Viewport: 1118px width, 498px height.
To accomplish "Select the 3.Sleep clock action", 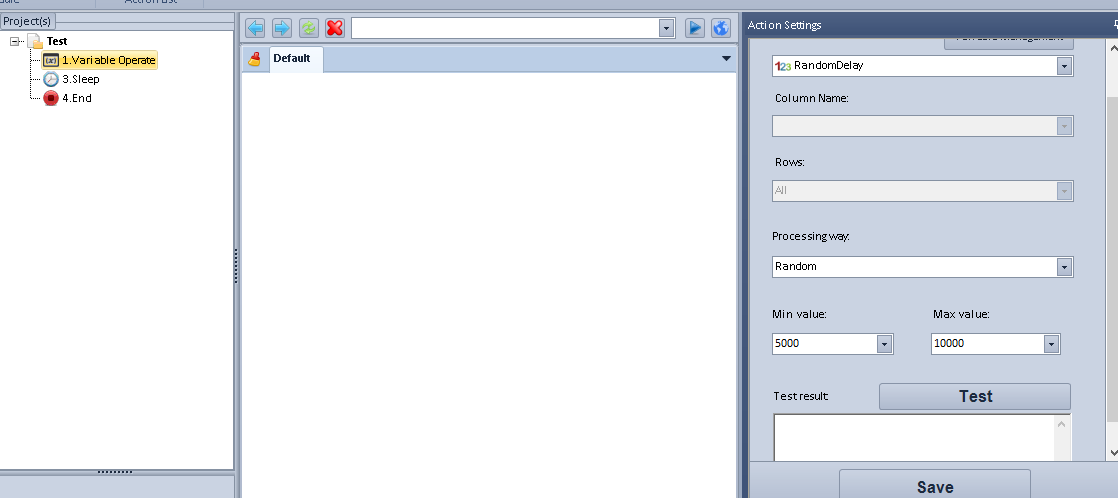I will [80, 79].
